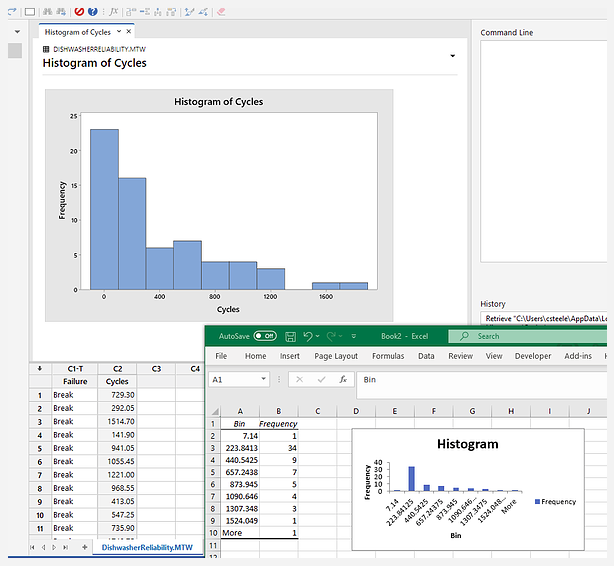This screenshot has width=614, height=566.
Task: Click Excel formula bar cancel X icon
Action: click(300, 379)
